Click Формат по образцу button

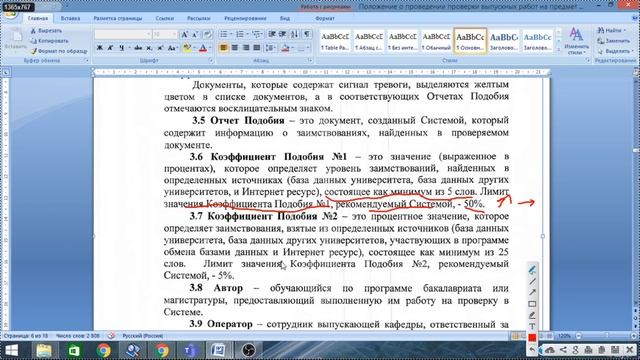point(59,51)
